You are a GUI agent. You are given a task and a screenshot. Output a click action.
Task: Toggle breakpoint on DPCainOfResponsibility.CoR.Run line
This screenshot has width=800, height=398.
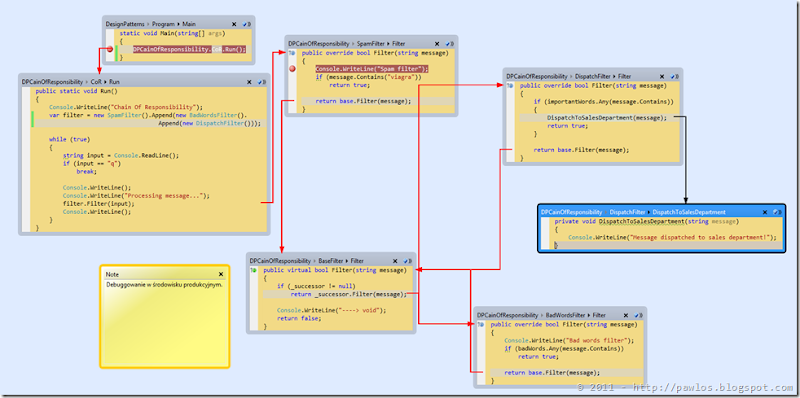tap(110, 49)
